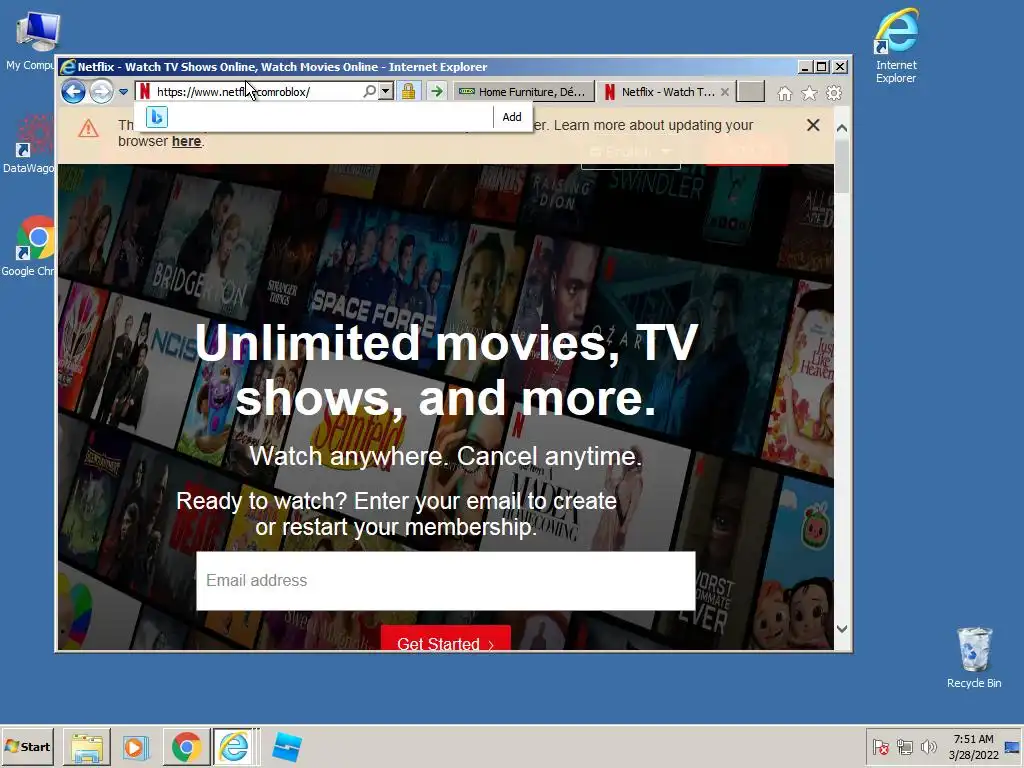Viewport: 1024px width, 768px height.
Task: Click the Netflix favicon in address bar
Action: point(145,91)
